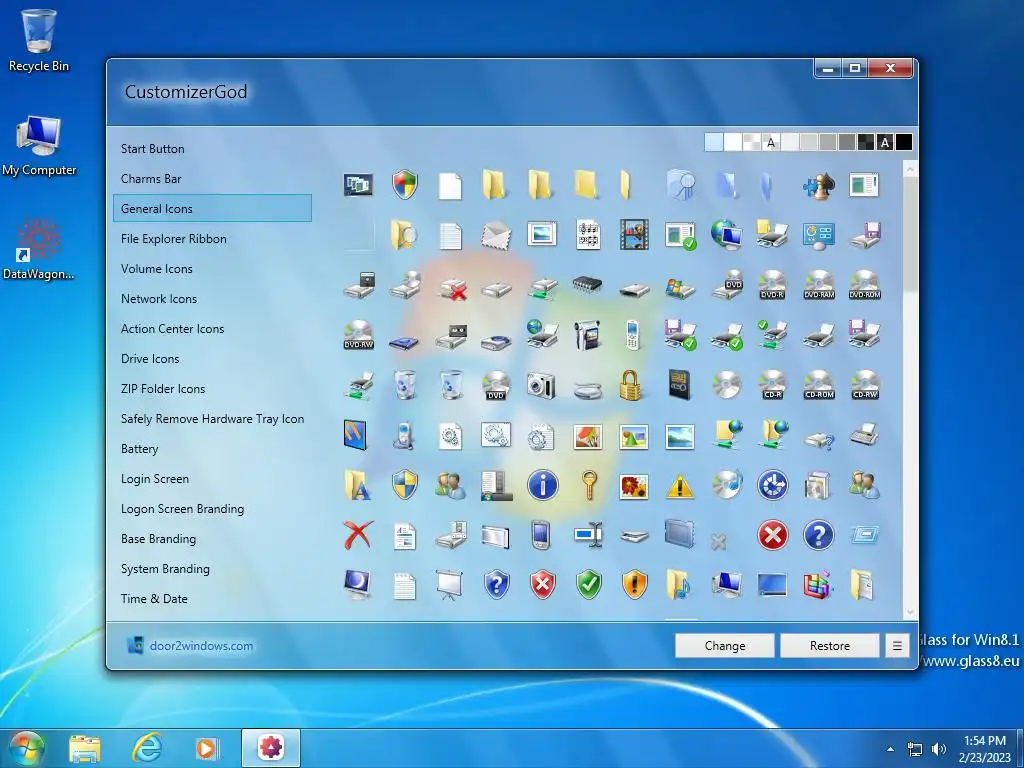Image resolution: width=1024 pixels, height=768 pixels.
Task: Show hidden system tray icons
Action: 890,749
